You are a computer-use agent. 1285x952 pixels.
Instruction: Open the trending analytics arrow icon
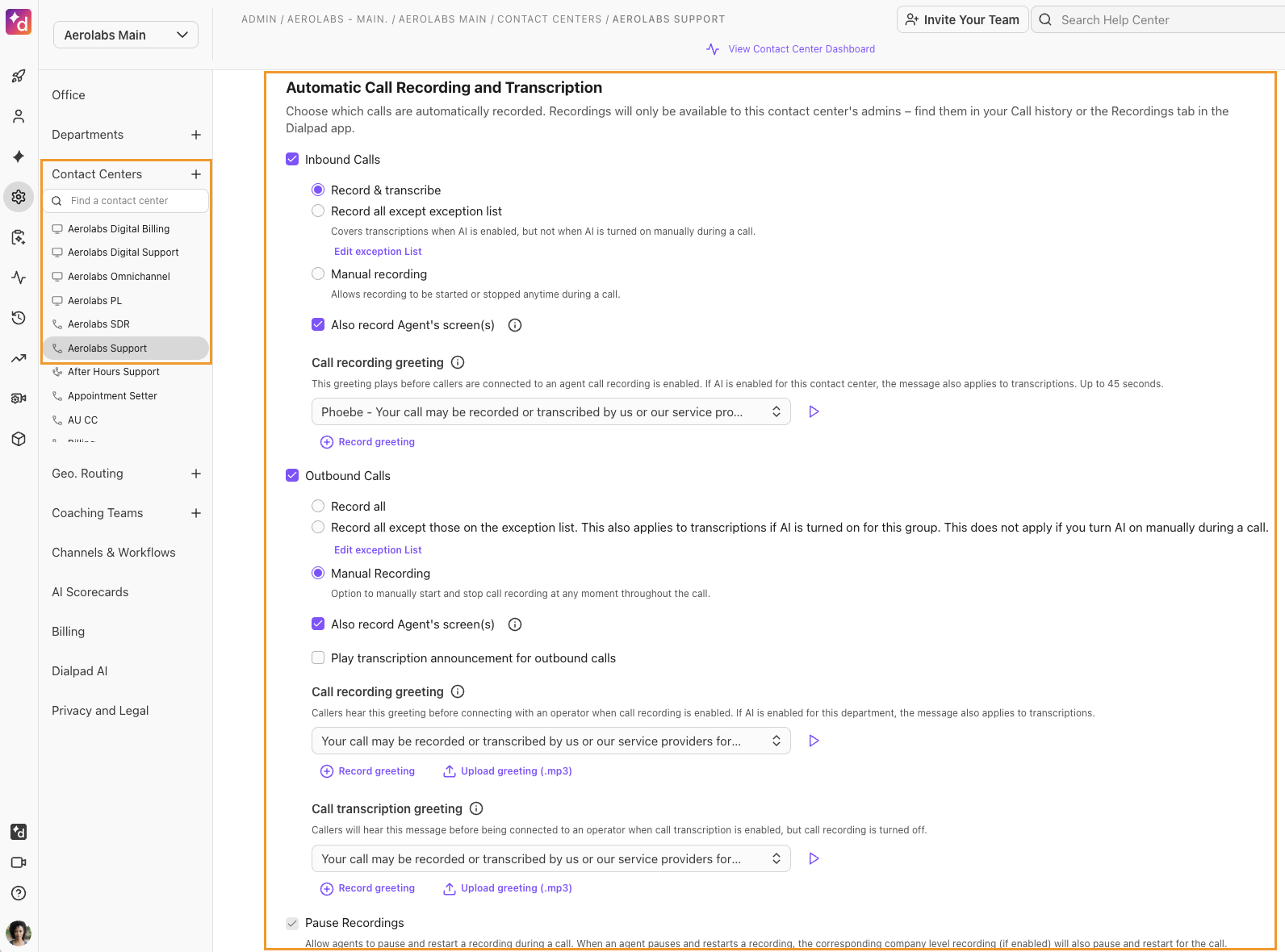pyautogui.click(x=19, y=358)
